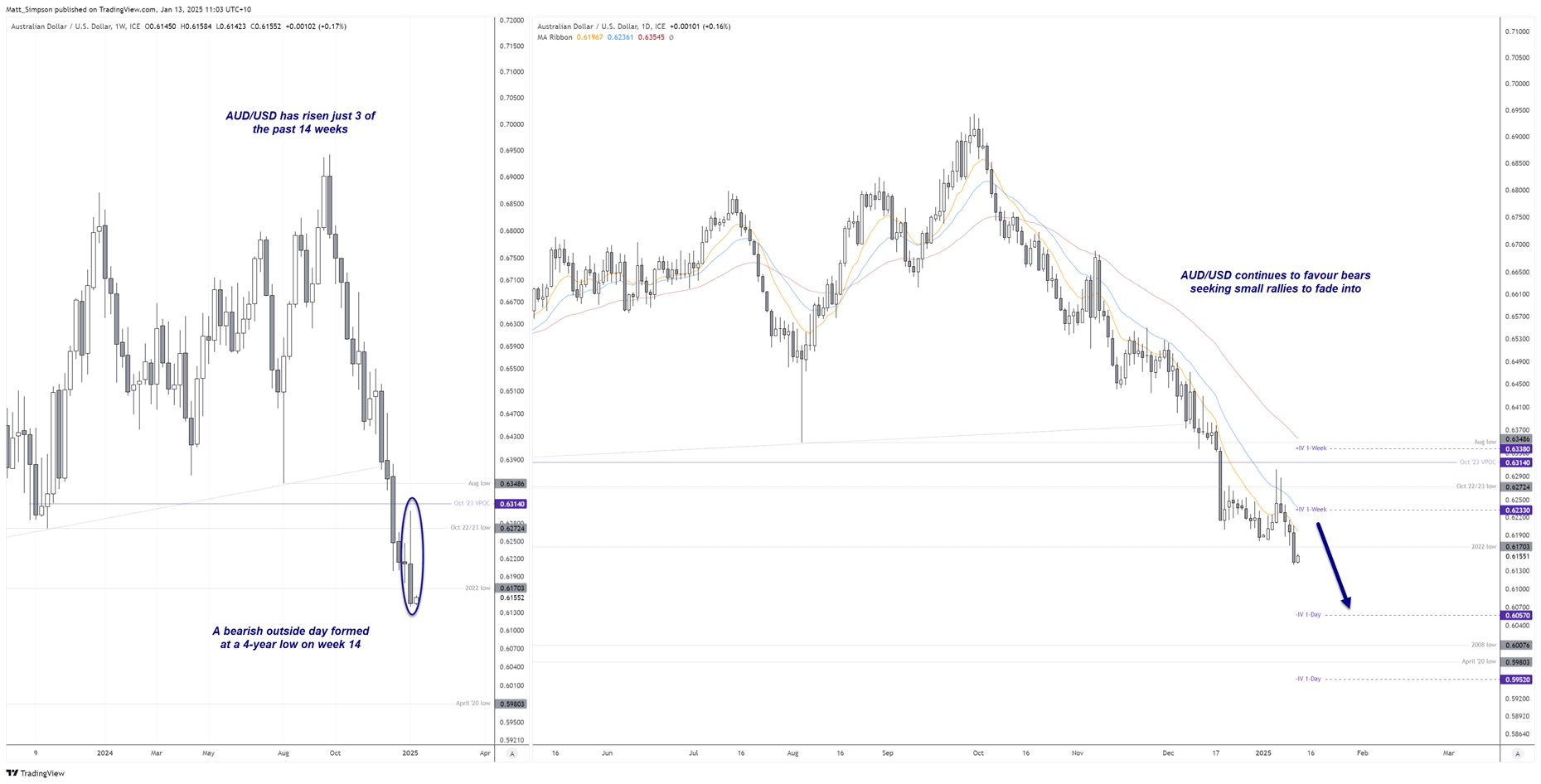Select weekly chart legend 'Australian Dollar / U.S. Dollar, 1W, ICE'

click(75, 27)
